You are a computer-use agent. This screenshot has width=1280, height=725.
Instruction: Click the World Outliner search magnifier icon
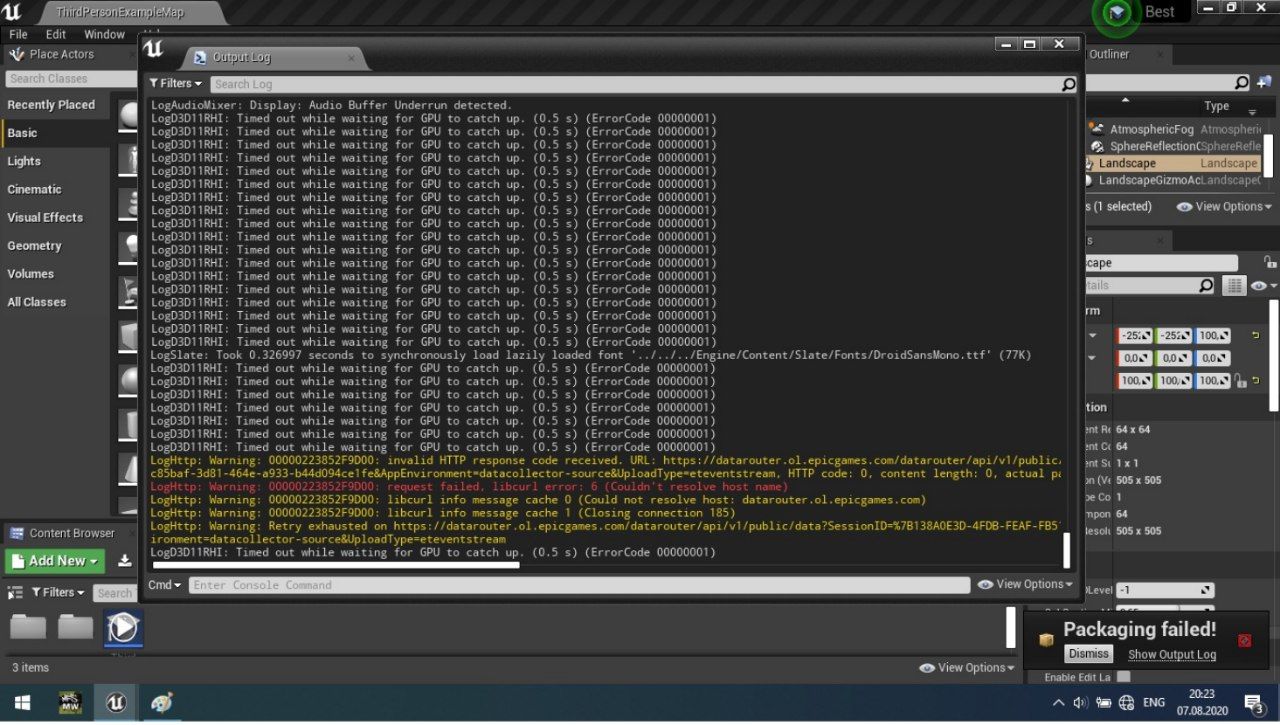pyautogui.click(x=1242, y=83)
